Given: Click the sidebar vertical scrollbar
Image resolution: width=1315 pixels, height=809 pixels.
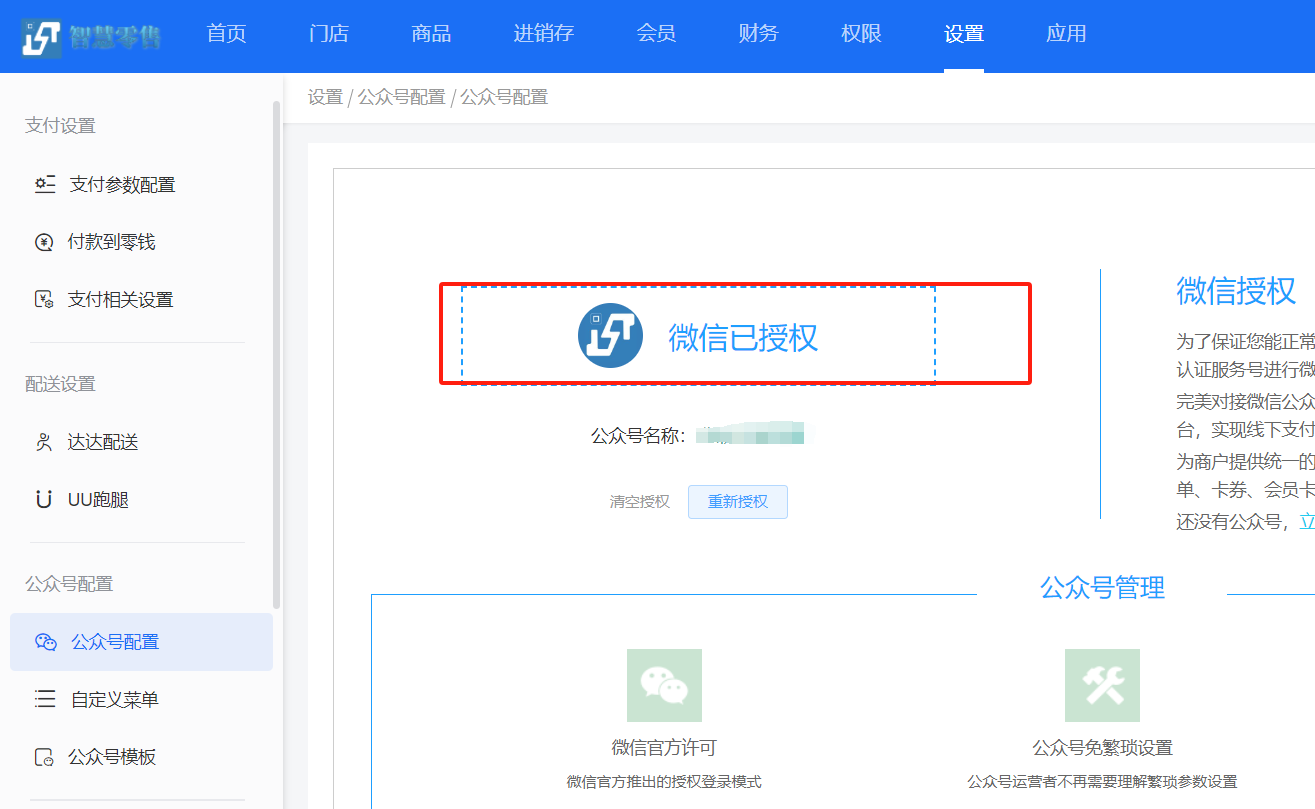Looking at the screenshot, I should coord(277,355).
